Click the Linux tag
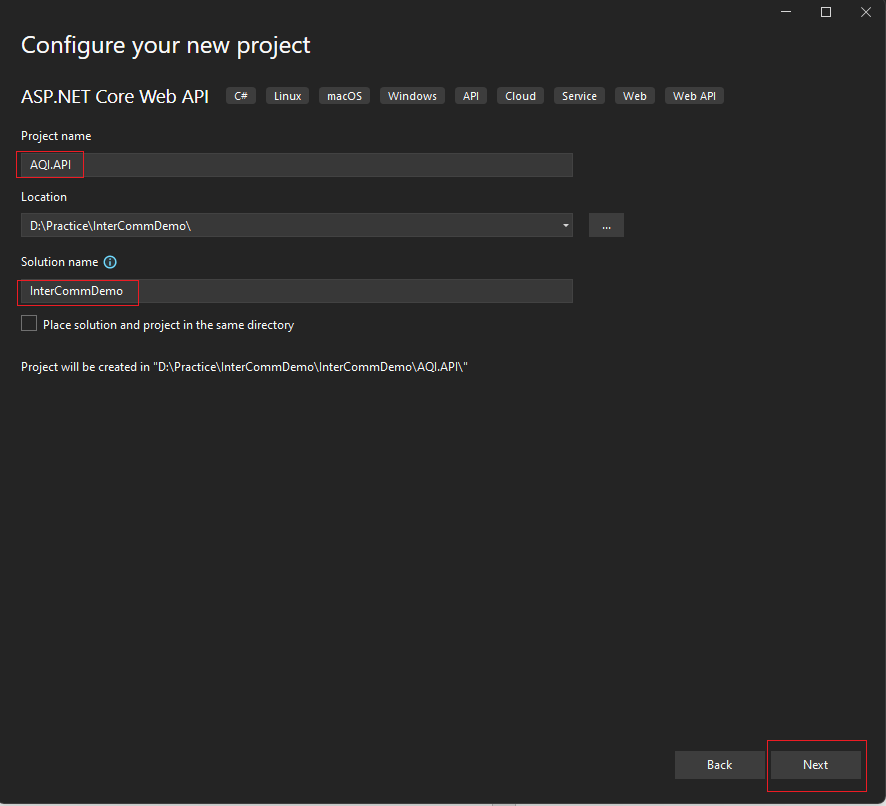Image resolution: width=886 pixels, height=806 pixels. tap(287, 96)
